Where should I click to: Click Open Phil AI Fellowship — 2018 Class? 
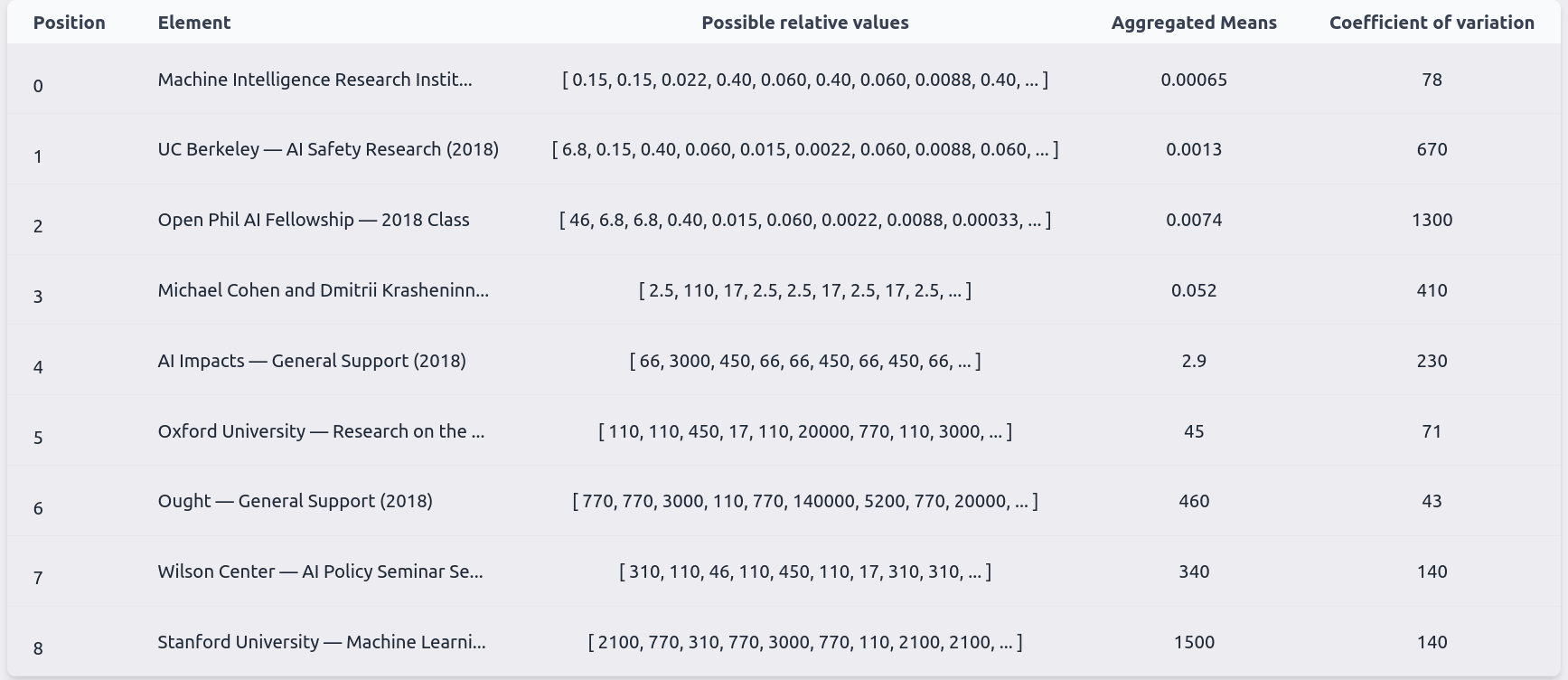(314, 220)
